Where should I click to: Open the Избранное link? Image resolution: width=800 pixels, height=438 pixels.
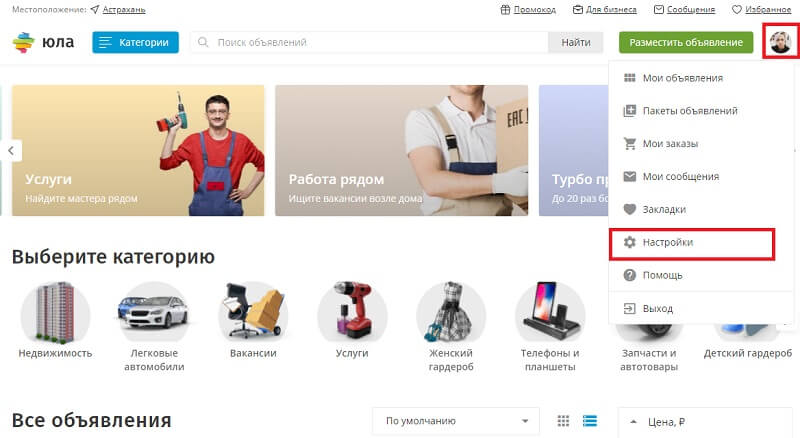click(768, 10)
